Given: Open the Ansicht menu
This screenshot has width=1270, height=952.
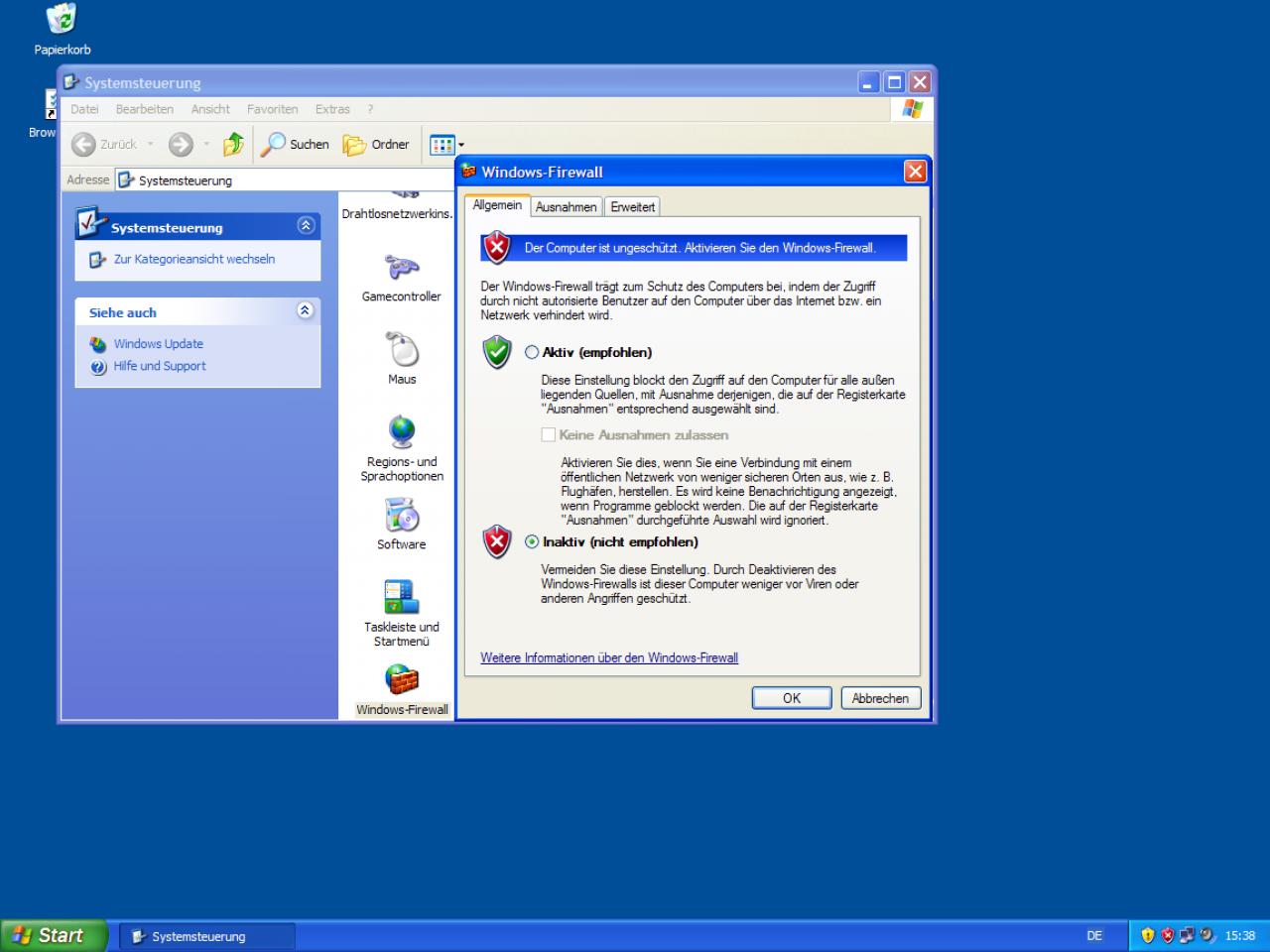Looking at the screenshot, I should coord(210,109).
